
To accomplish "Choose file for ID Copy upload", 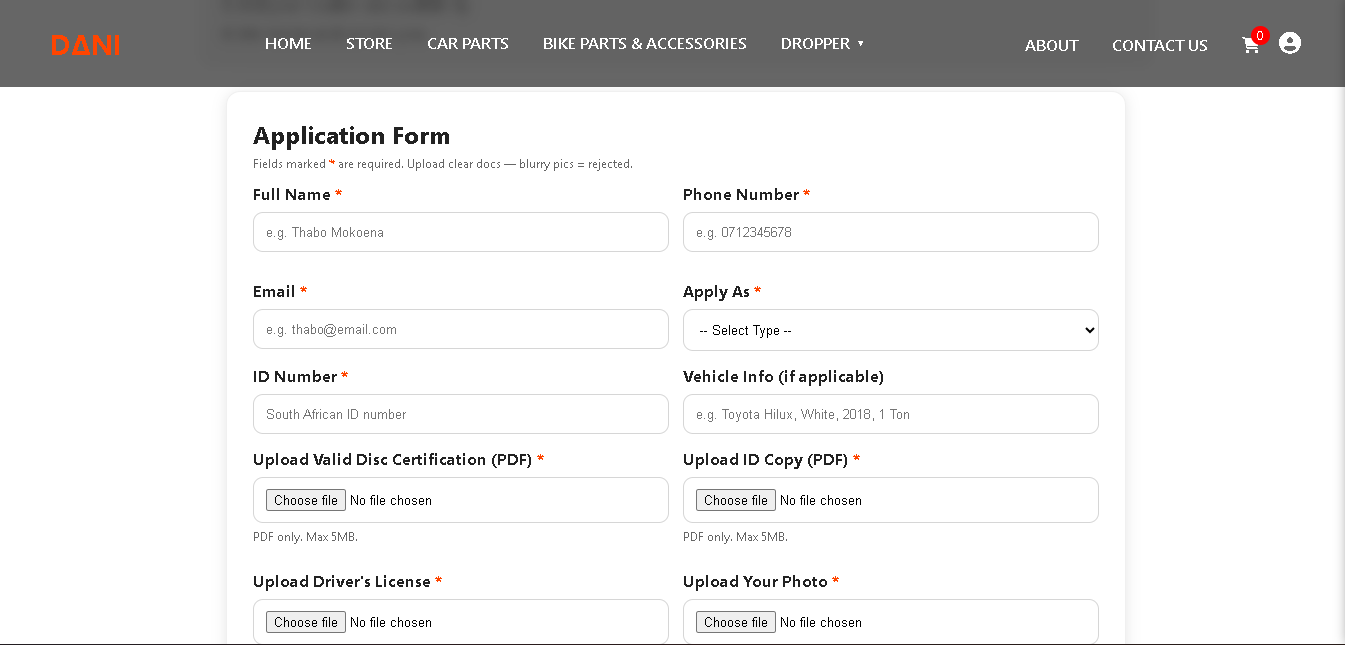I will (x=736, y=500).
